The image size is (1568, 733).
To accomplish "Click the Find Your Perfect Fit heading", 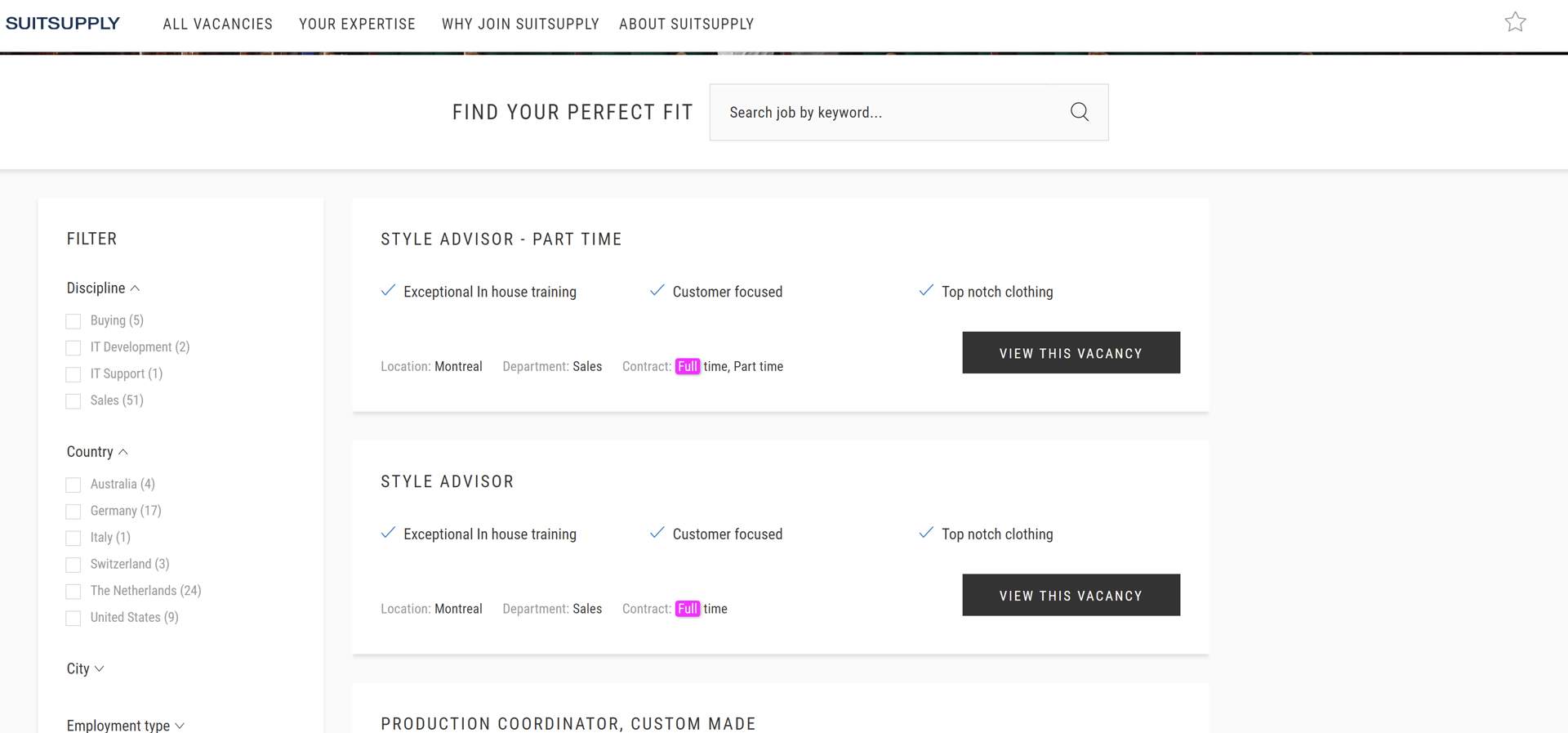I will click(x=572, y=112).
